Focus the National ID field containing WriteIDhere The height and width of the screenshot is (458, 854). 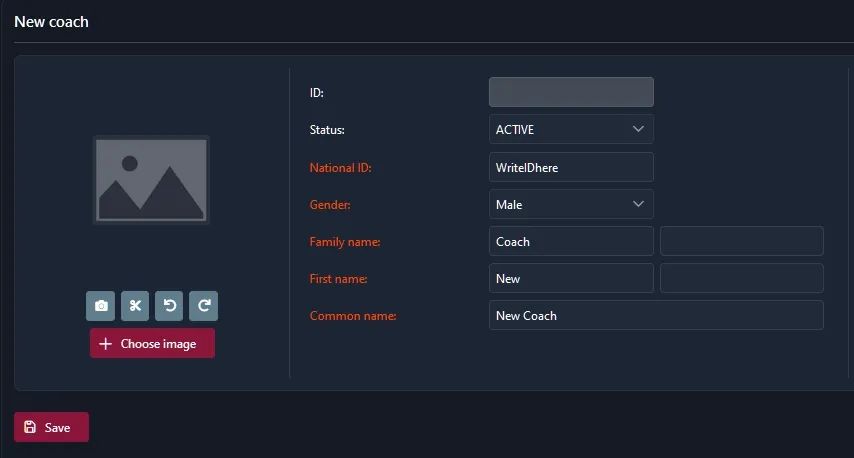[571, 167]
